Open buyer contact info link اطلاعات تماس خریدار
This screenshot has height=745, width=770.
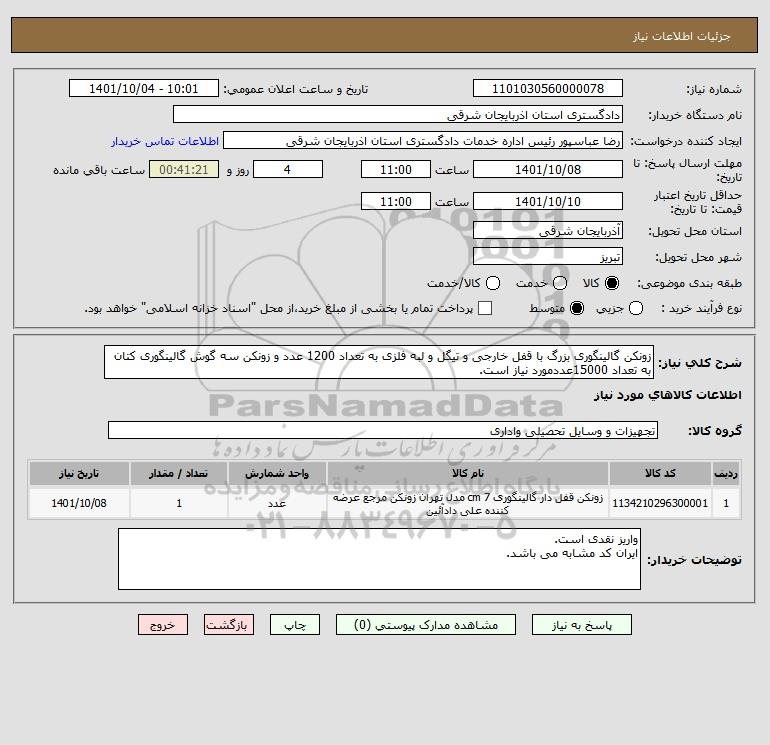coord(165,141)
